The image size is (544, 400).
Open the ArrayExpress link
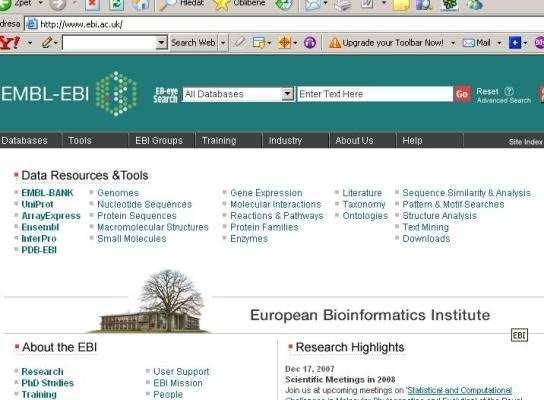point(51,215)
